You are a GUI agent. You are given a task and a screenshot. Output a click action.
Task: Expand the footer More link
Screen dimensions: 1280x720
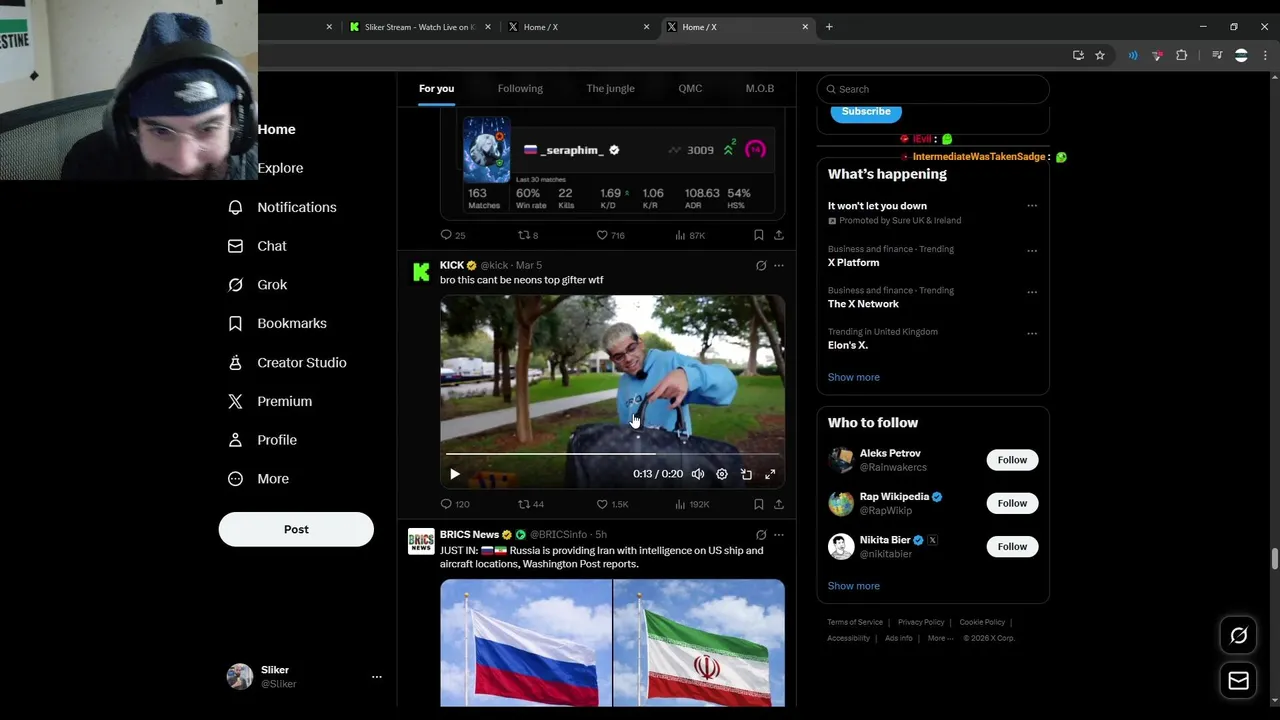point(940,638)
